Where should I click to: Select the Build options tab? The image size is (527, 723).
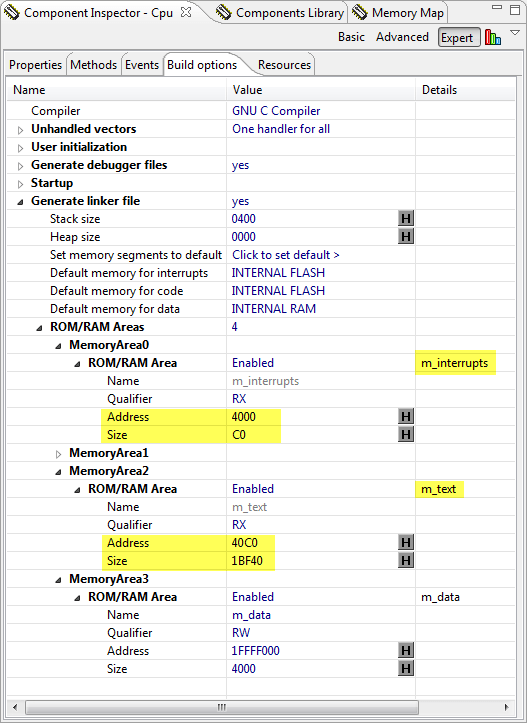click(202, 65)
